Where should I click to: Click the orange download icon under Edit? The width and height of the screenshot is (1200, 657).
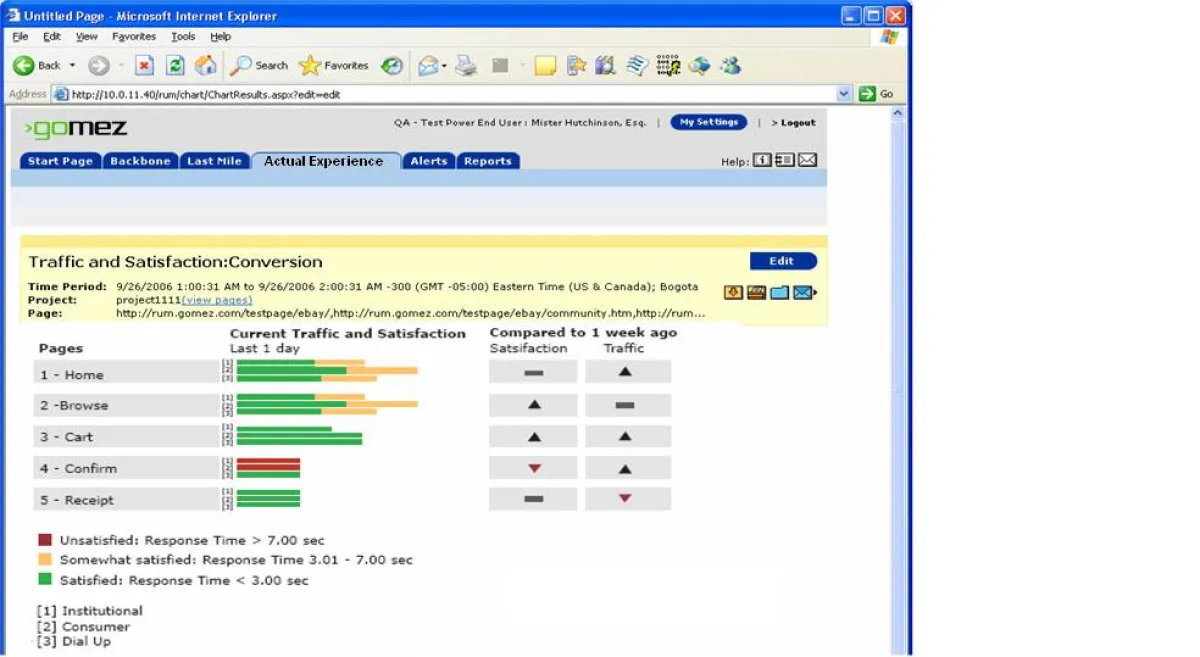click(x=733, y=292)
